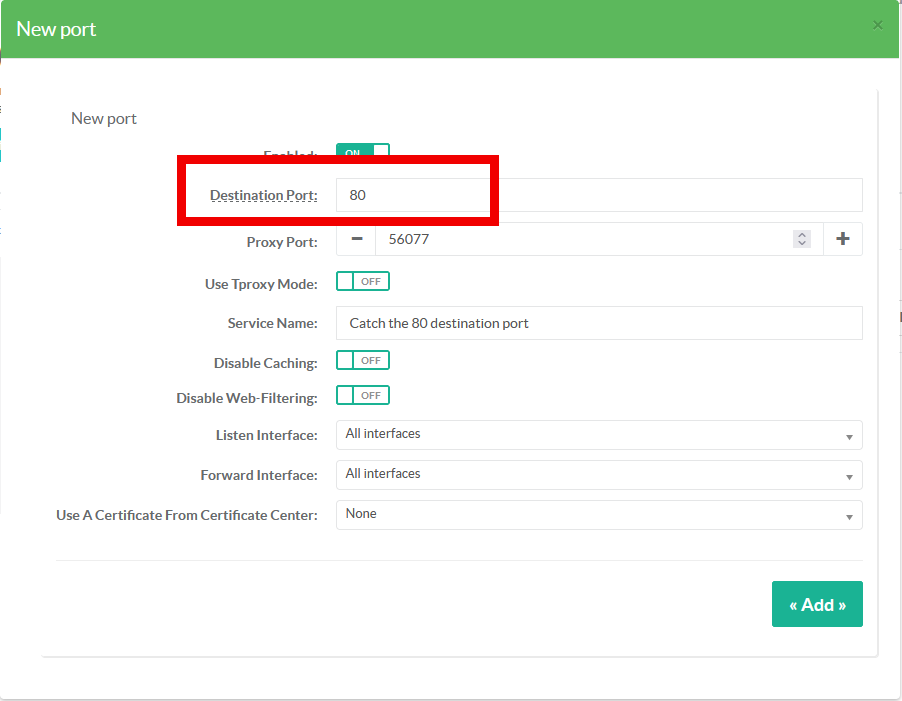Click the Destination Port label
This screenshot has height=701, width=902.
click(x=263, y=196)
